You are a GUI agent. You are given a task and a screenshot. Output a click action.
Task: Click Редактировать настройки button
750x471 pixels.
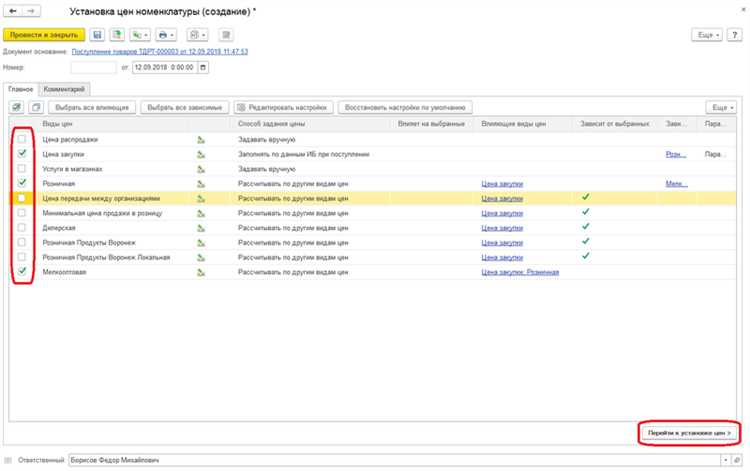point(283,108)
